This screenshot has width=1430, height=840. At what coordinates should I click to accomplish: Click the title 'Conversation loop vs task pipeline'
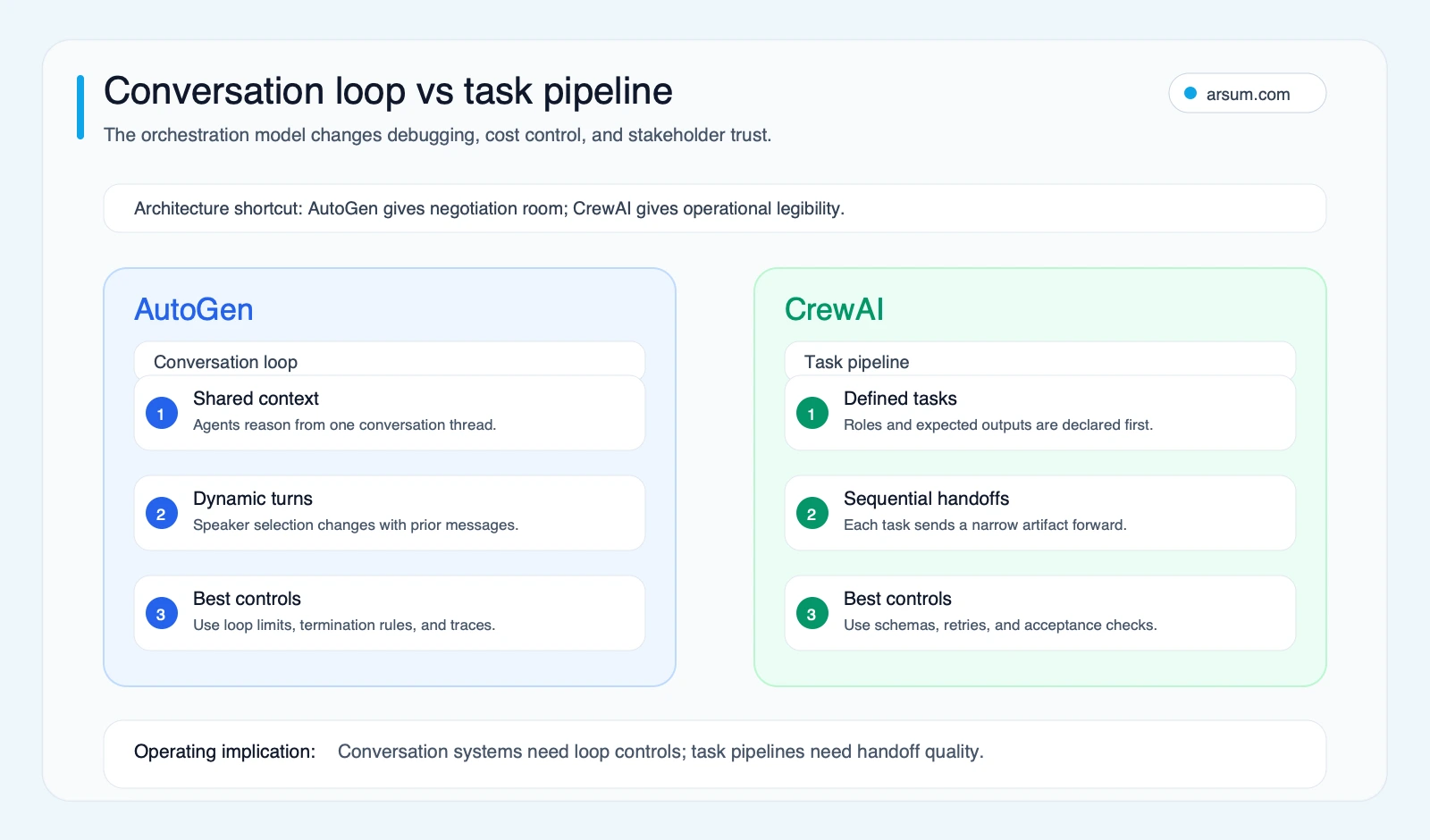[388, 91]
